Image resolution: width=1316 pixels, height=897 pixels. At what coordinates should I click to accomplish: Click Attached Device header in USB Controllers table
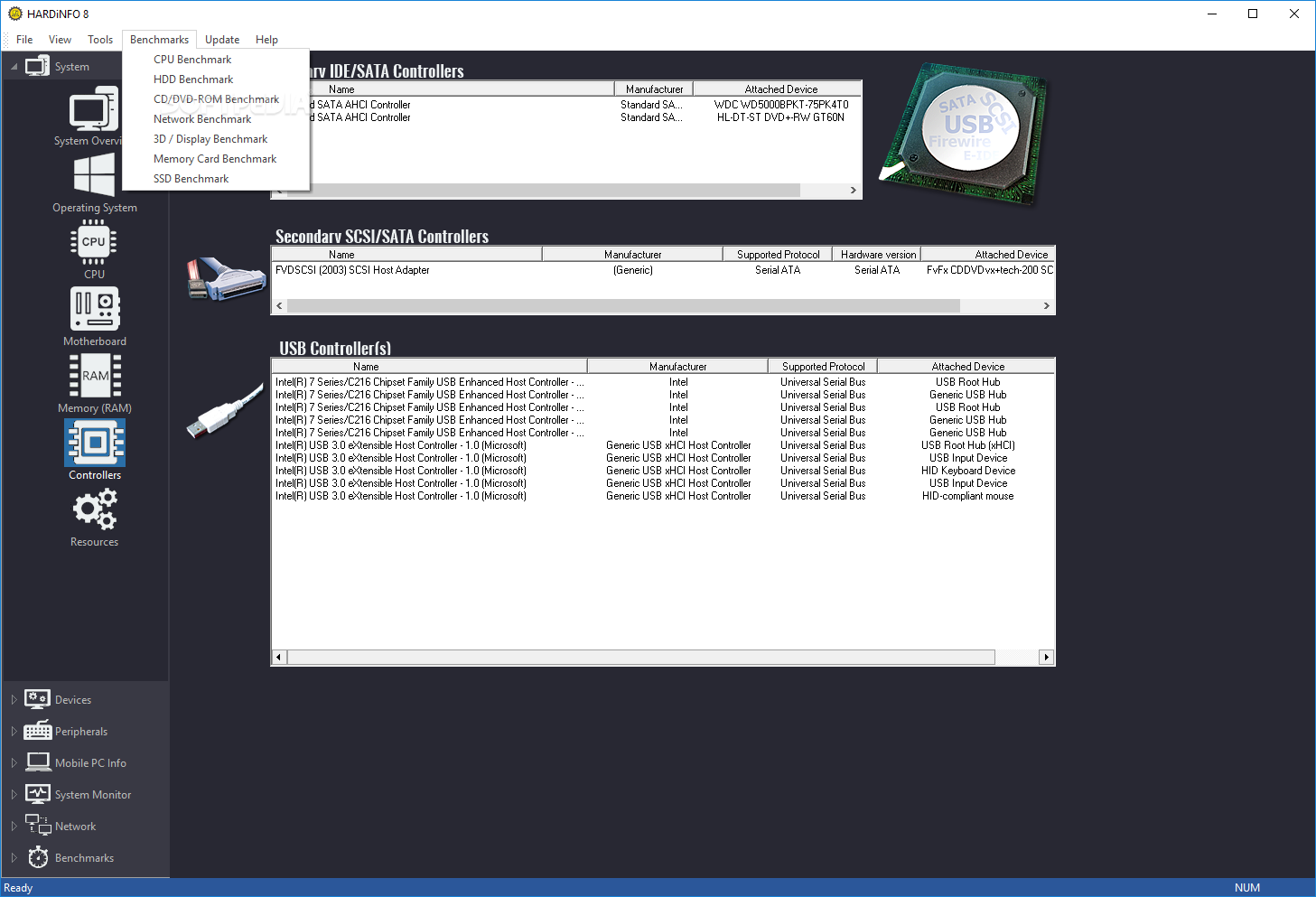pos(966,366)
